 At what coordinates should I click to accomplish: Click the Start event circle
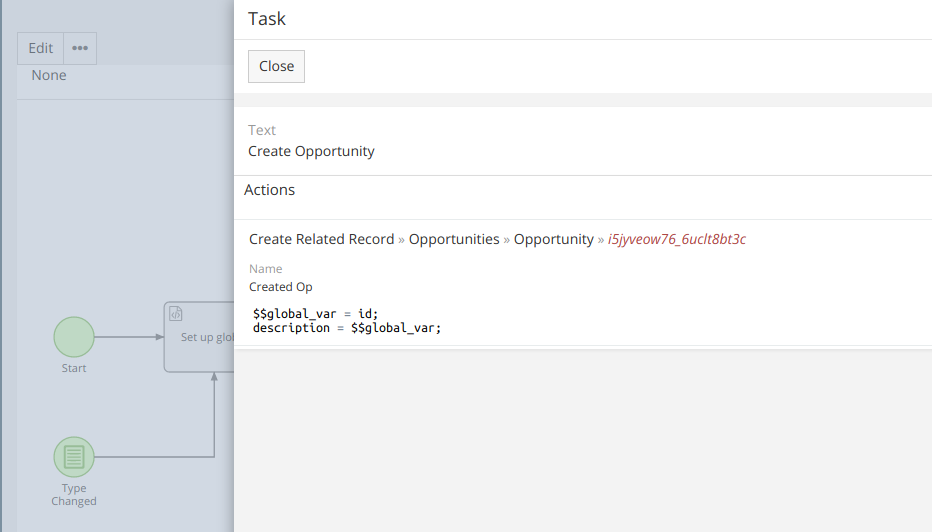(x=74, y=337)
